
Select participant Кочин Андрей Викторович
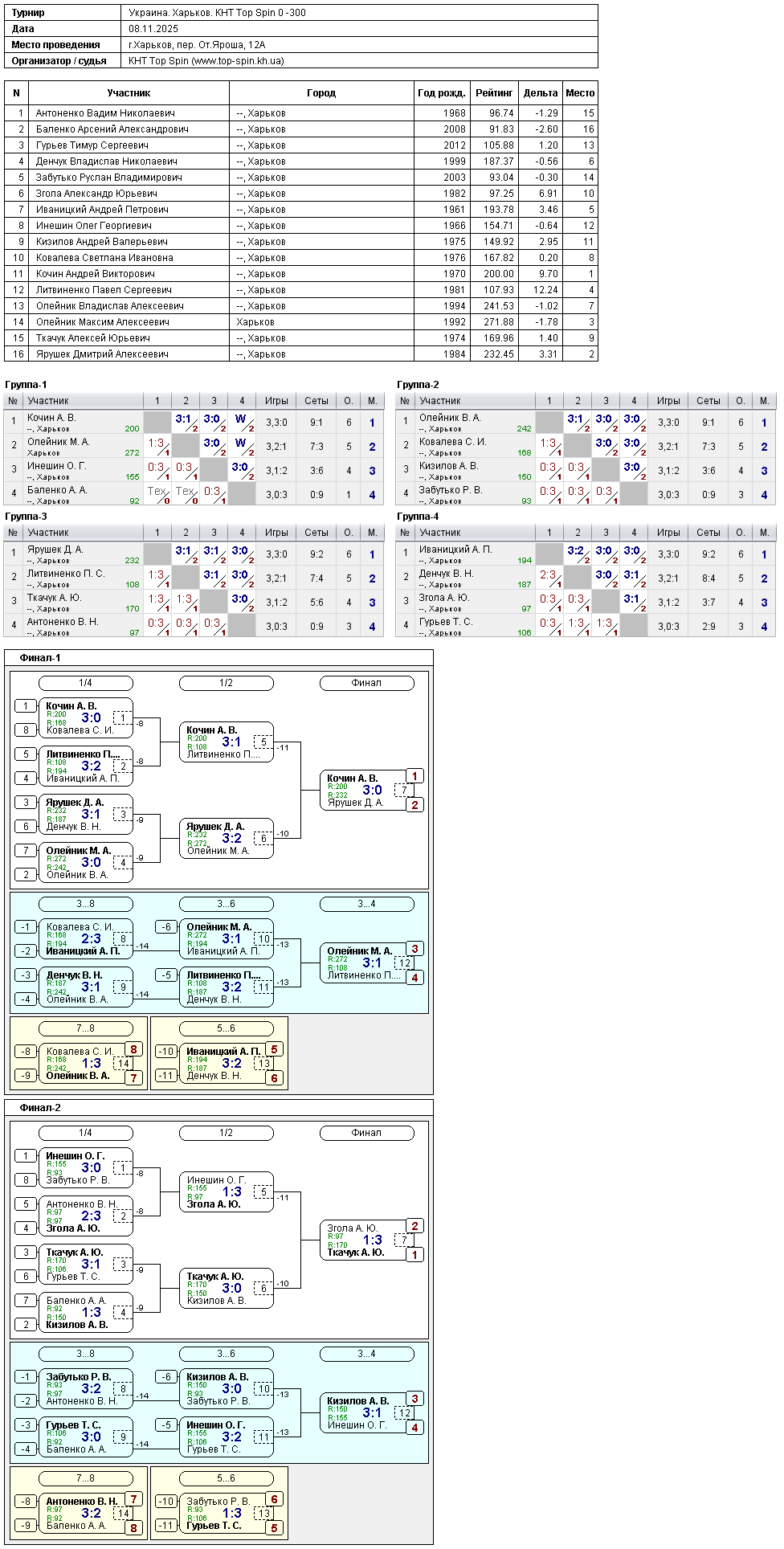(x=96, y=274)
